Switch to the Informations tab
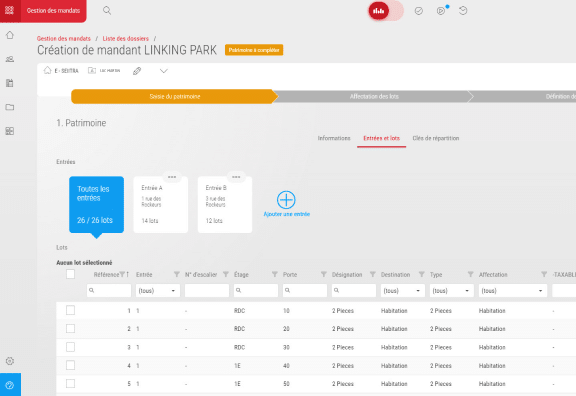 (x=334, y=138)
